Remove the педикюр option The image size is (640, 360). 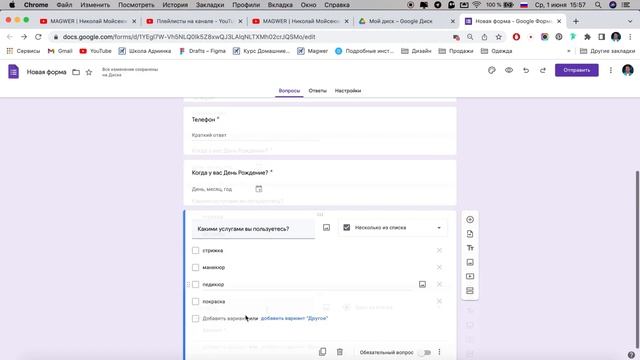click(x=439, y=284)
